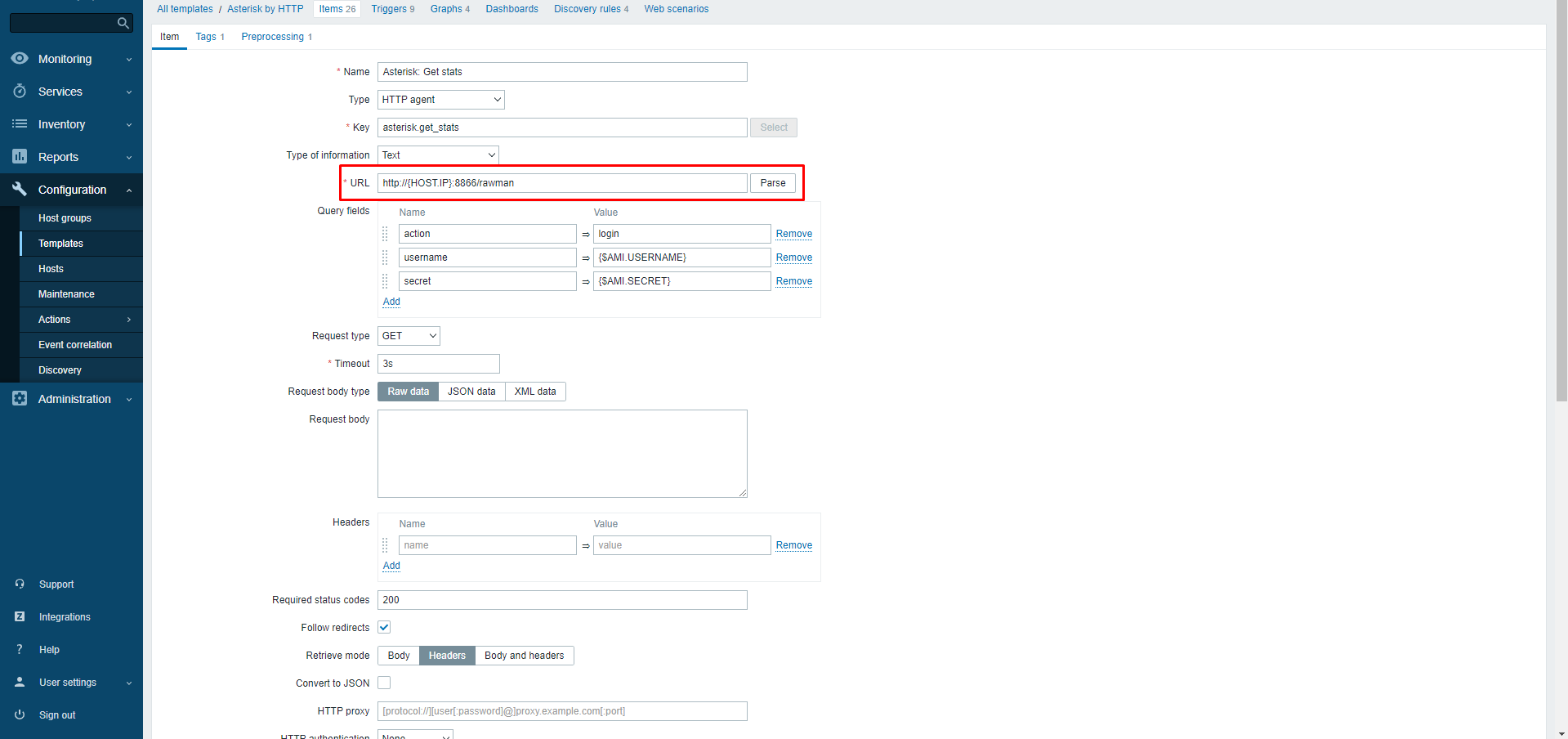This screenshot has height=739, width=1568.
Task: Toggle the Follow redirects checkbox
Action: point(384,627)
